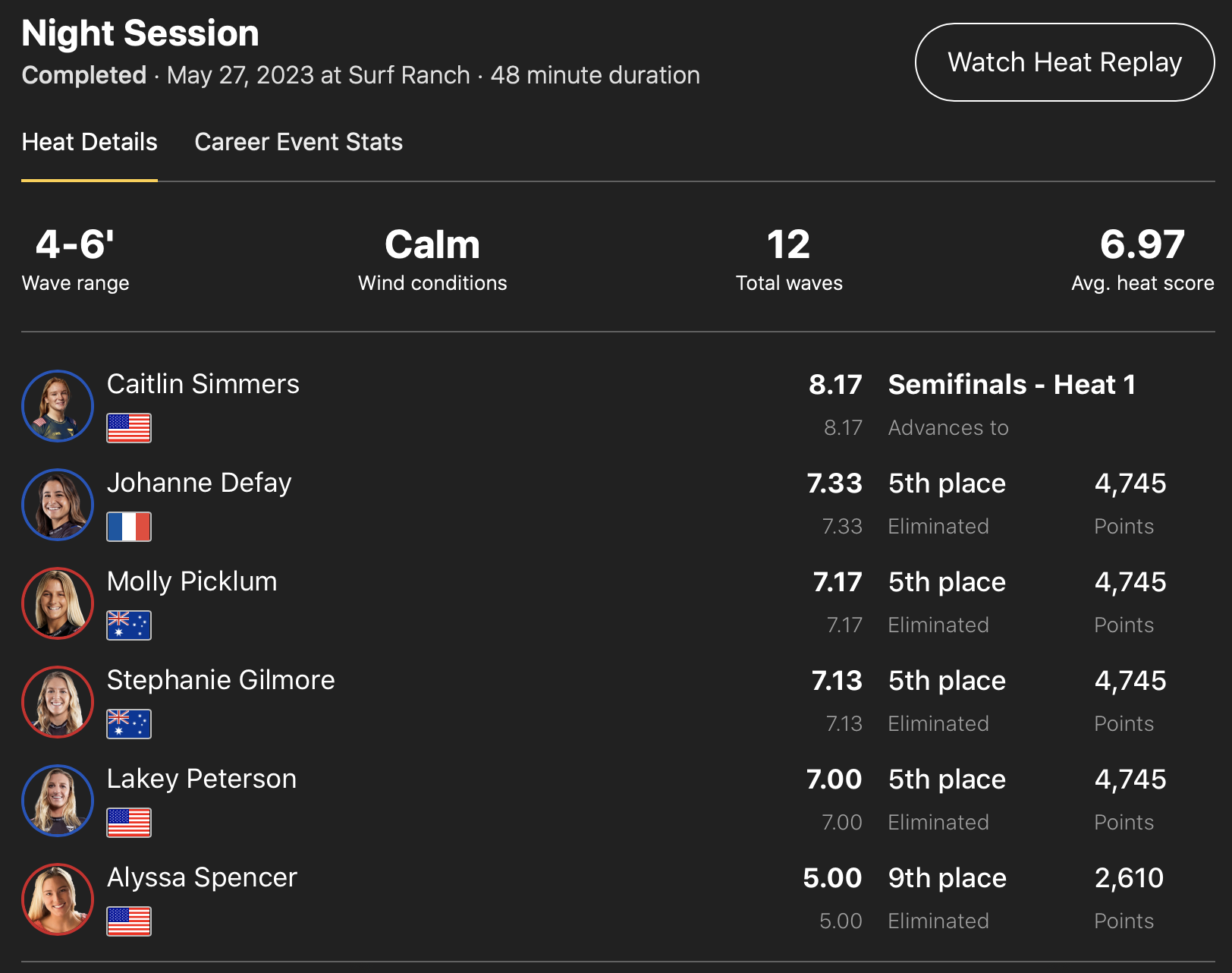Image resolution: width=1232 pixels, height=973 pixels.
Task: Click Molly Picklum's avatar image
Action: (58, 603)
